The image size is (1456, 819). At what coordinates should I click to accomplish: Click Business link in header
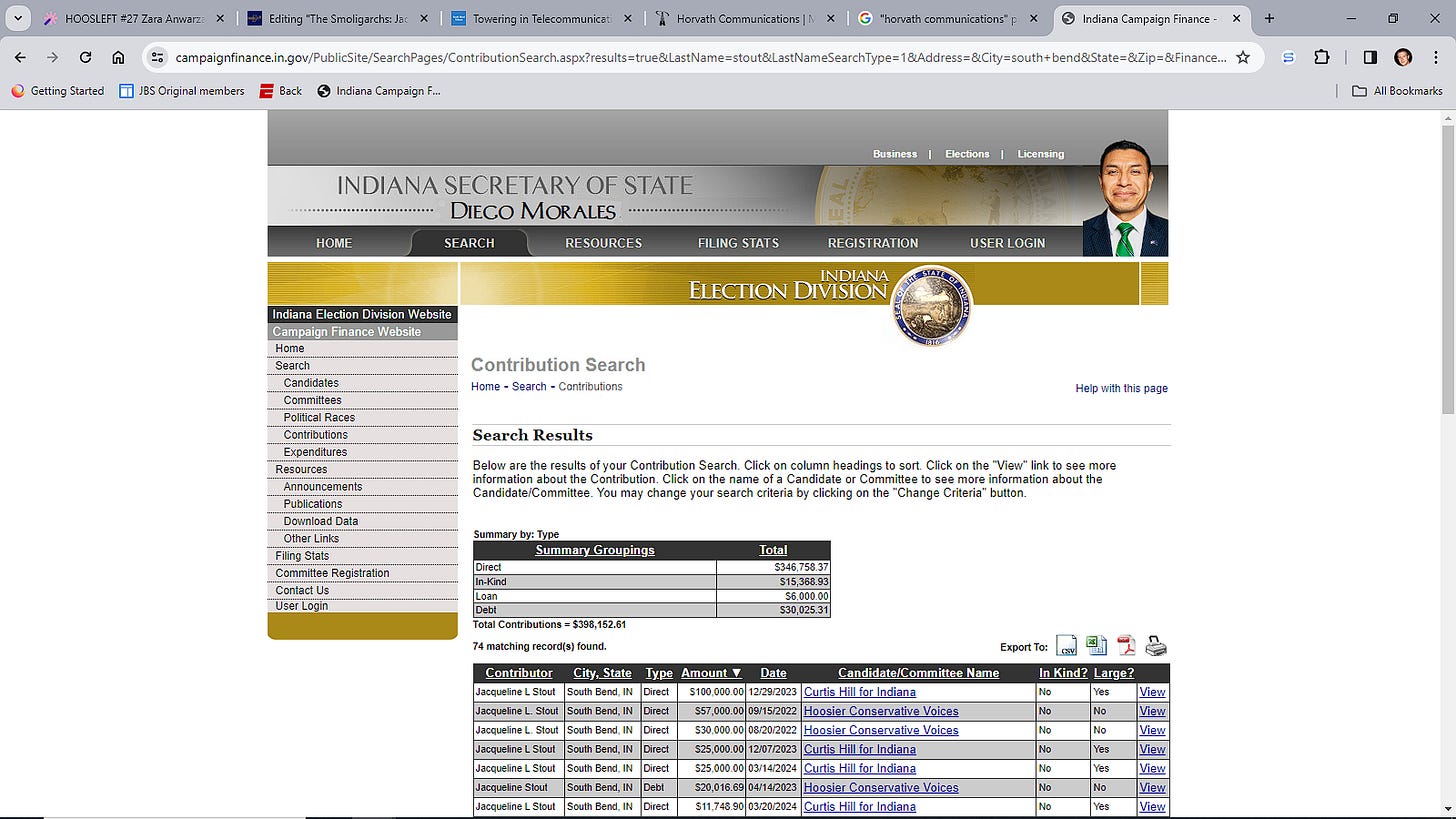894,154
